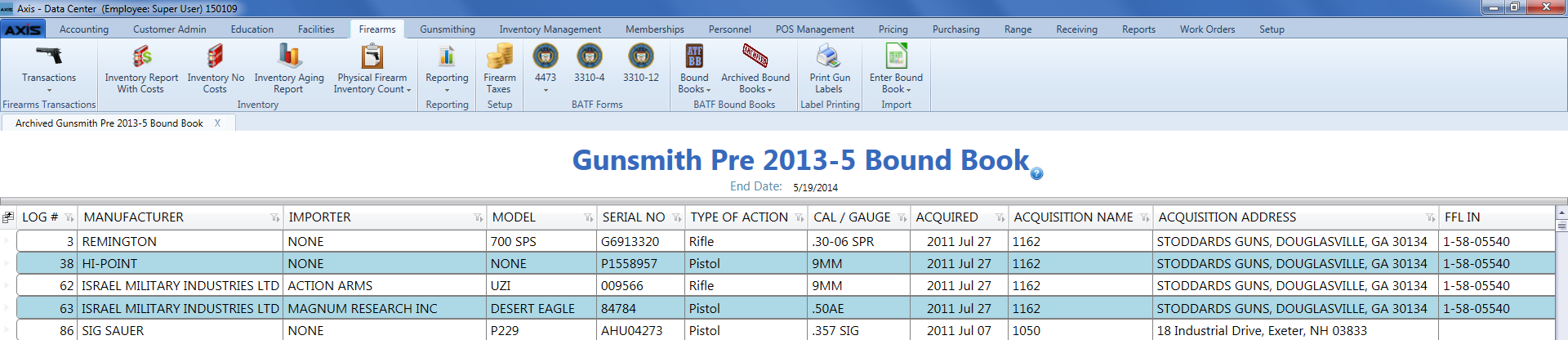Viewport: 1568px width, 340px height.
Task: Open Archived Bound Books
Action: click(755, 69)
